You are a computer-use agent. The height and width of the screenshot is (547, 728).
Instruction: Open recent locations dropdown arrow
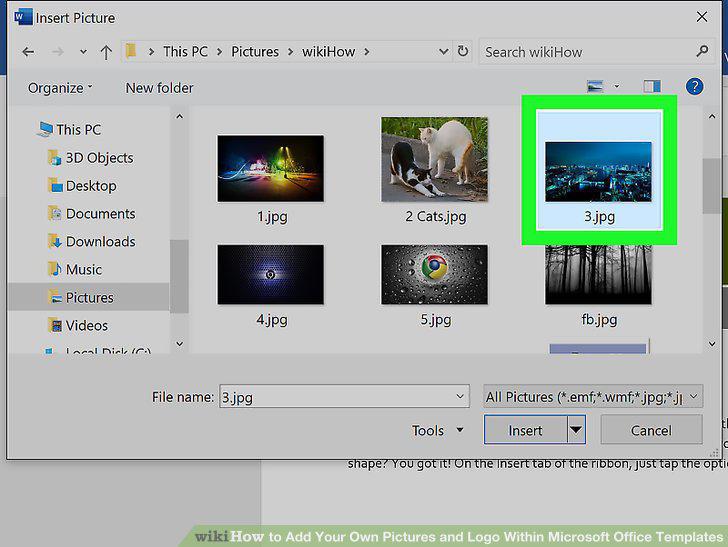click(83, 52)
